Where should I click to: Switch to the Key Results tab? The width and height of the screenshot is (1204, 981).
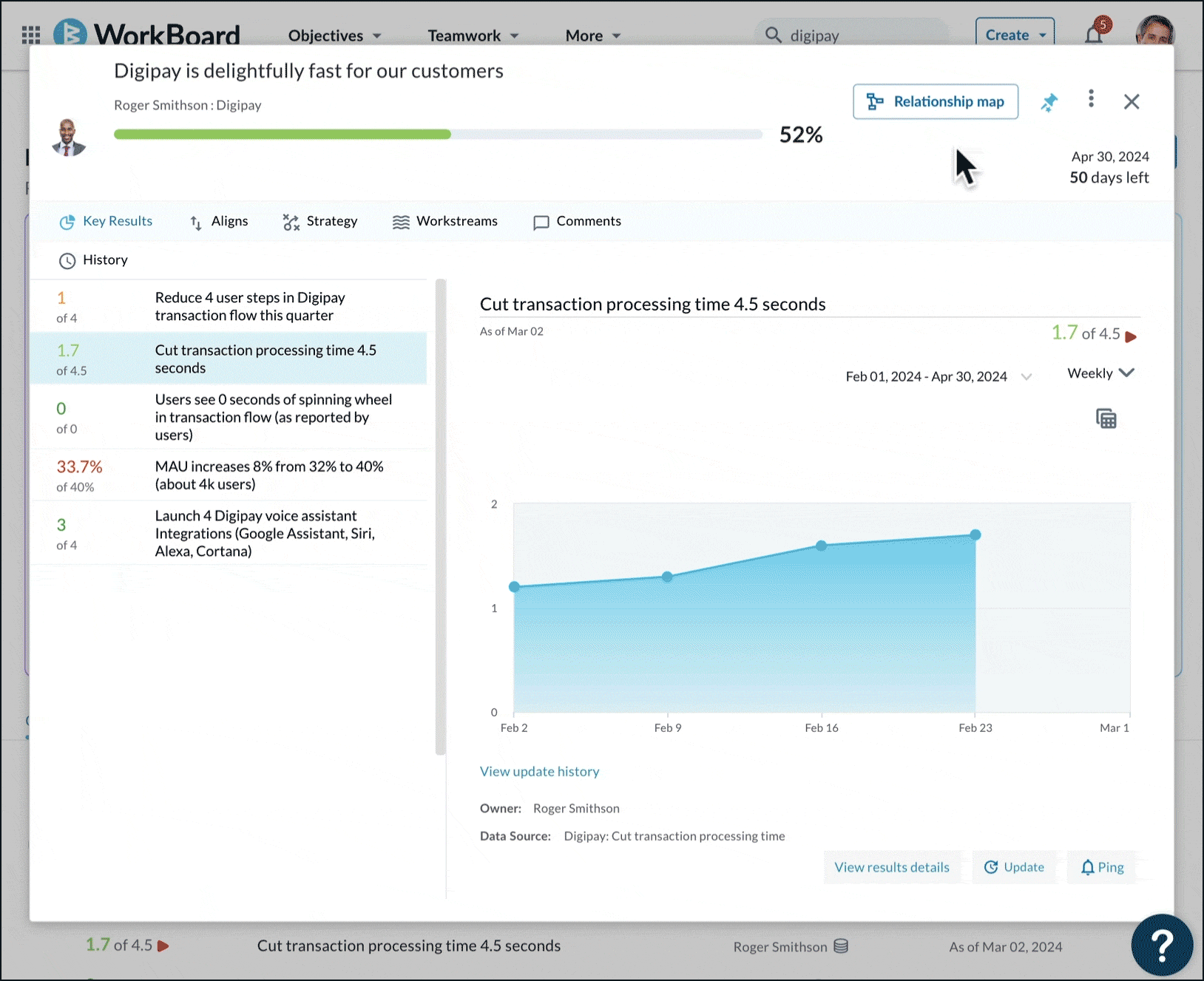click(106, 221)
